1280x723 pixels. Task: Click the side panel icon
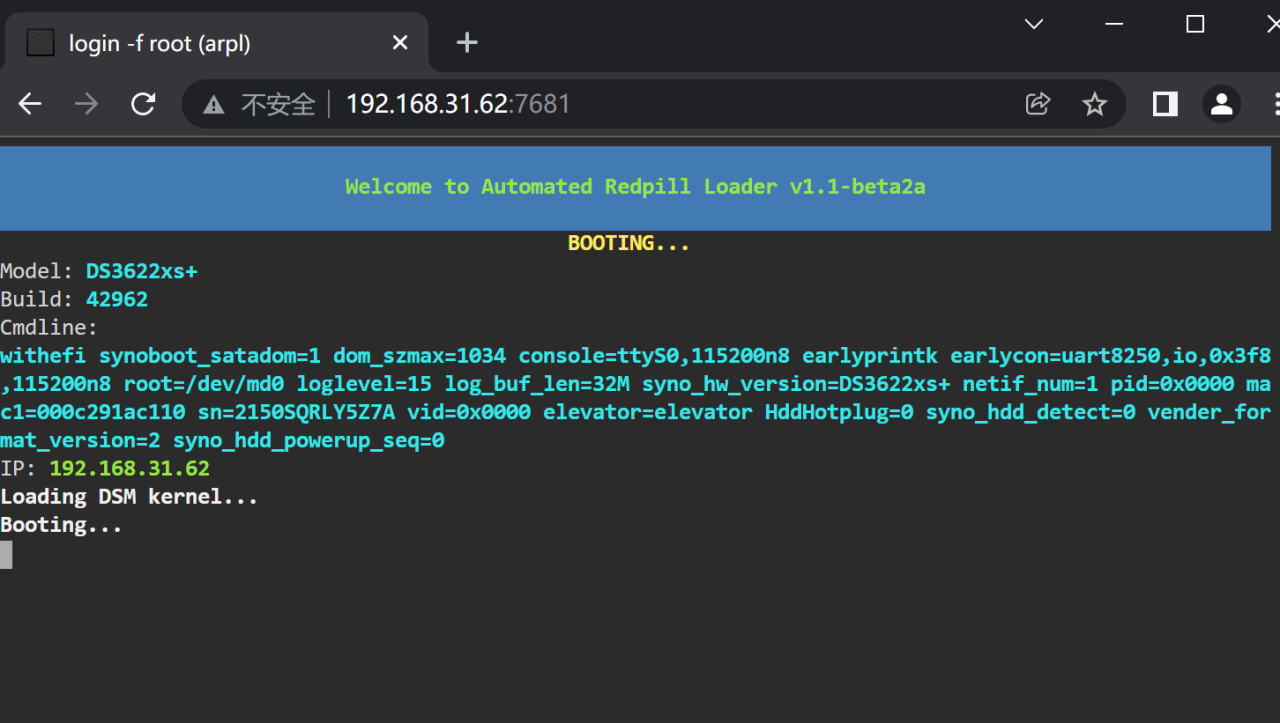1164,103
